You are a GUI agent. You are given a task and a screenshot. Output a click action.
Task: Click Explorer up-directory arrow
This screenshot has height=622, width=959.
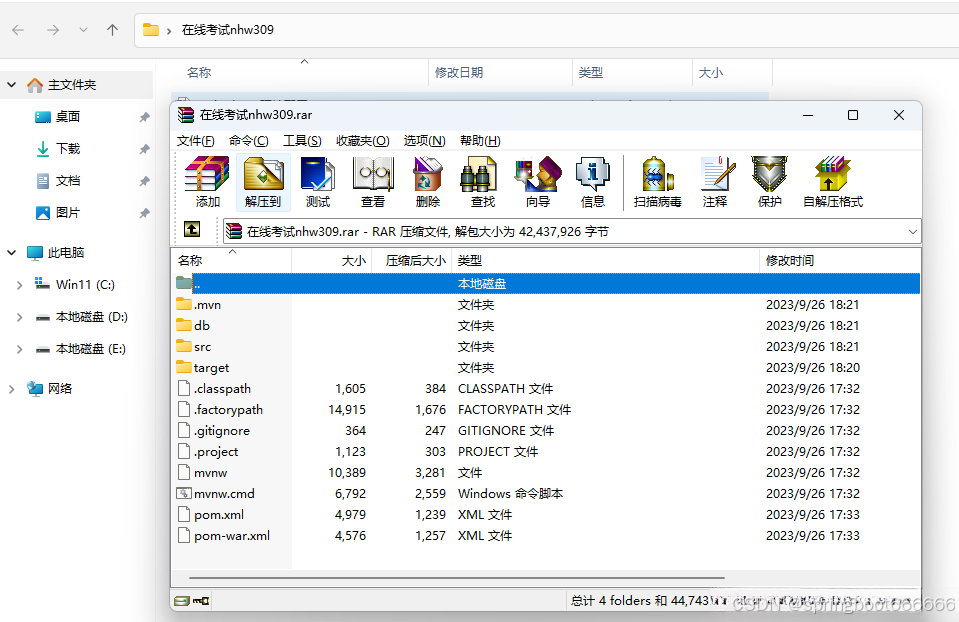coord(113,30)
